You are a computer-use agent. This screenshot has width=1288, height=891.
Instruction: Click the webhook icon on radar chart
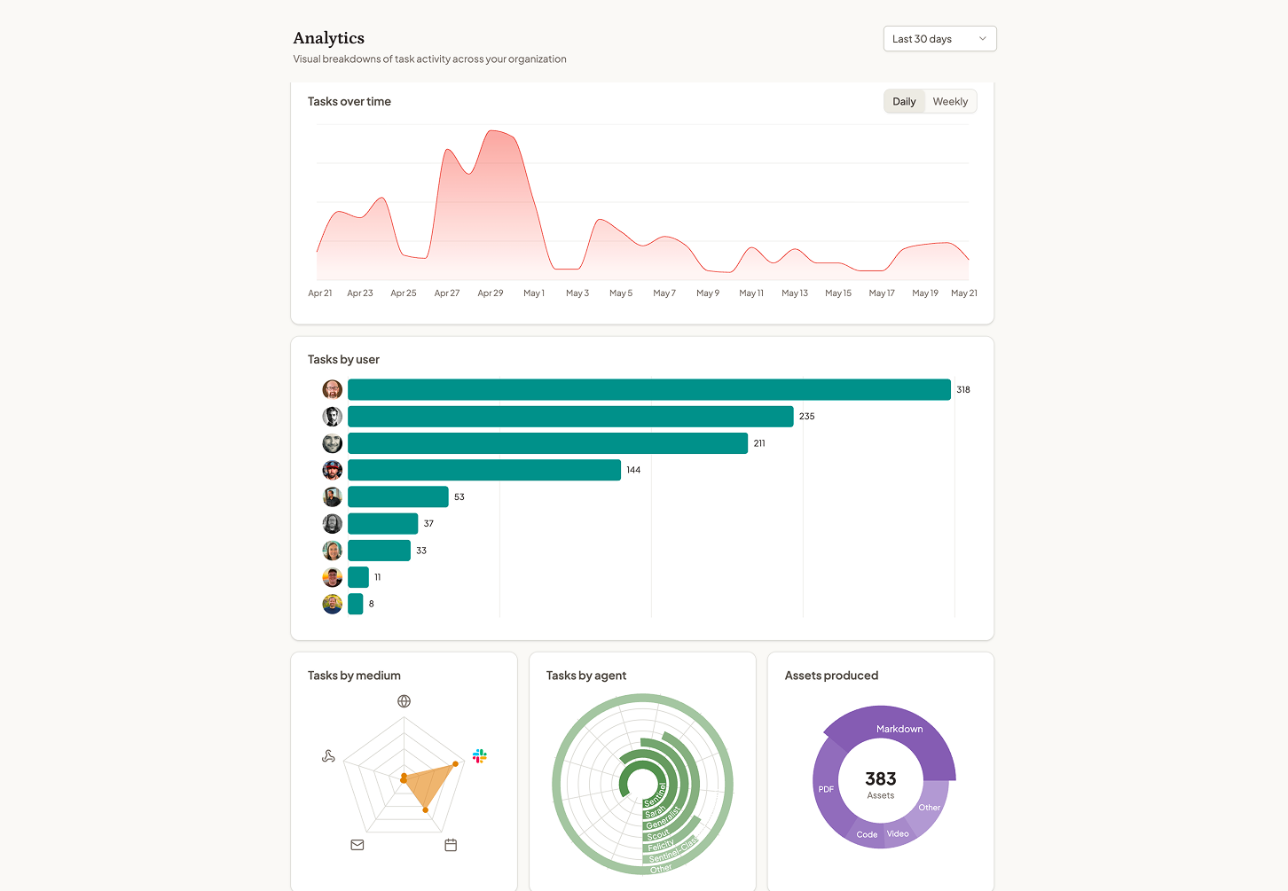point(328,756)
